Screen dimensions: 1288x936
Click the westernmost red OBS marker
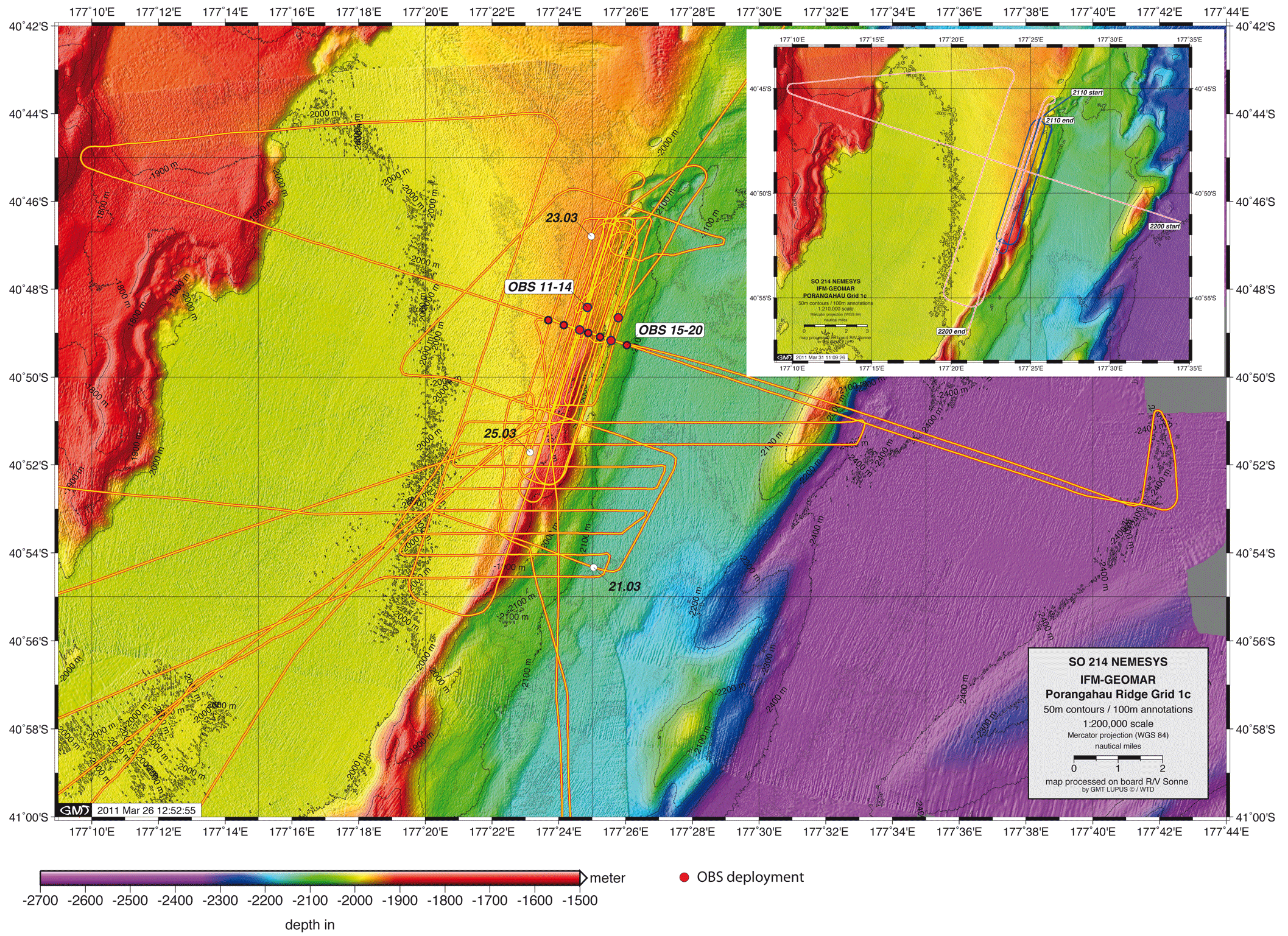click(x=548, y=320)
